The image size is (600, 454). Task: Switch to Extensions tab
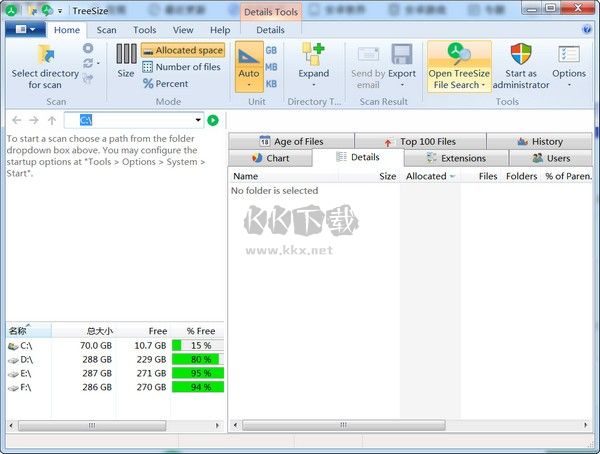[456, 158]
